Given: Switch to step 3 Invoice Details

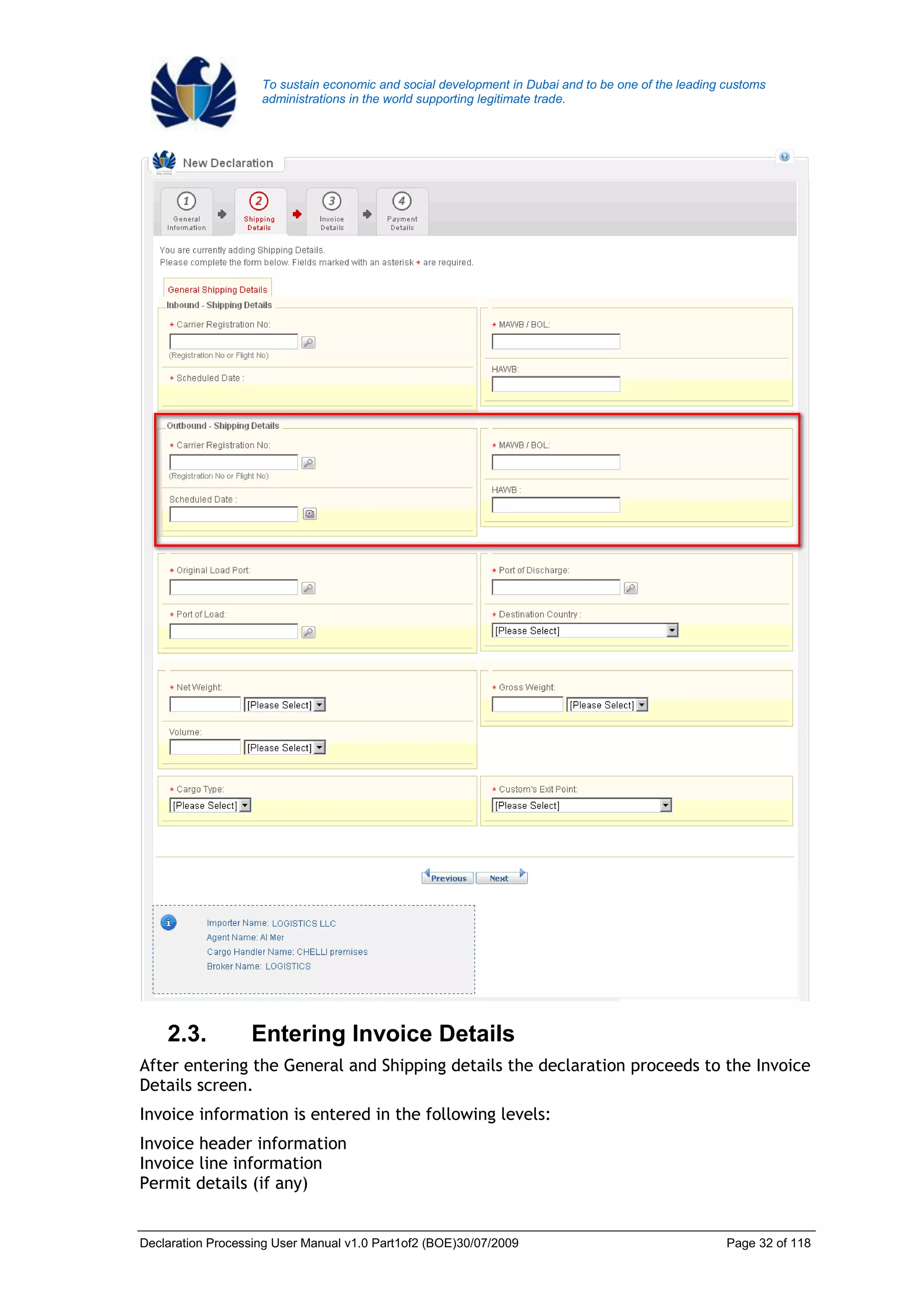Looking at the screenshot, I should coord(332,211).
